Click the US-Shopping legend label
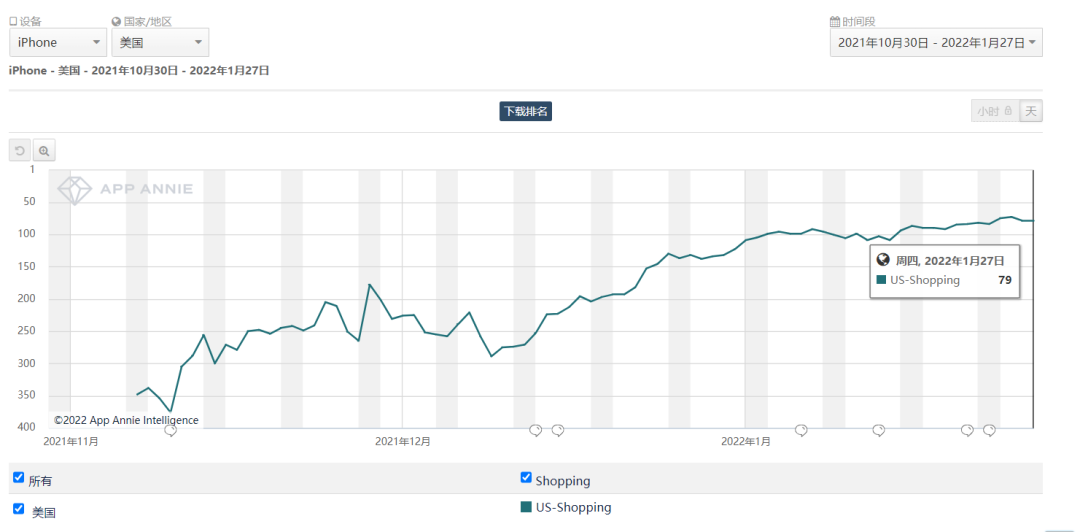 pyautogui.click(x=573, y=507)
